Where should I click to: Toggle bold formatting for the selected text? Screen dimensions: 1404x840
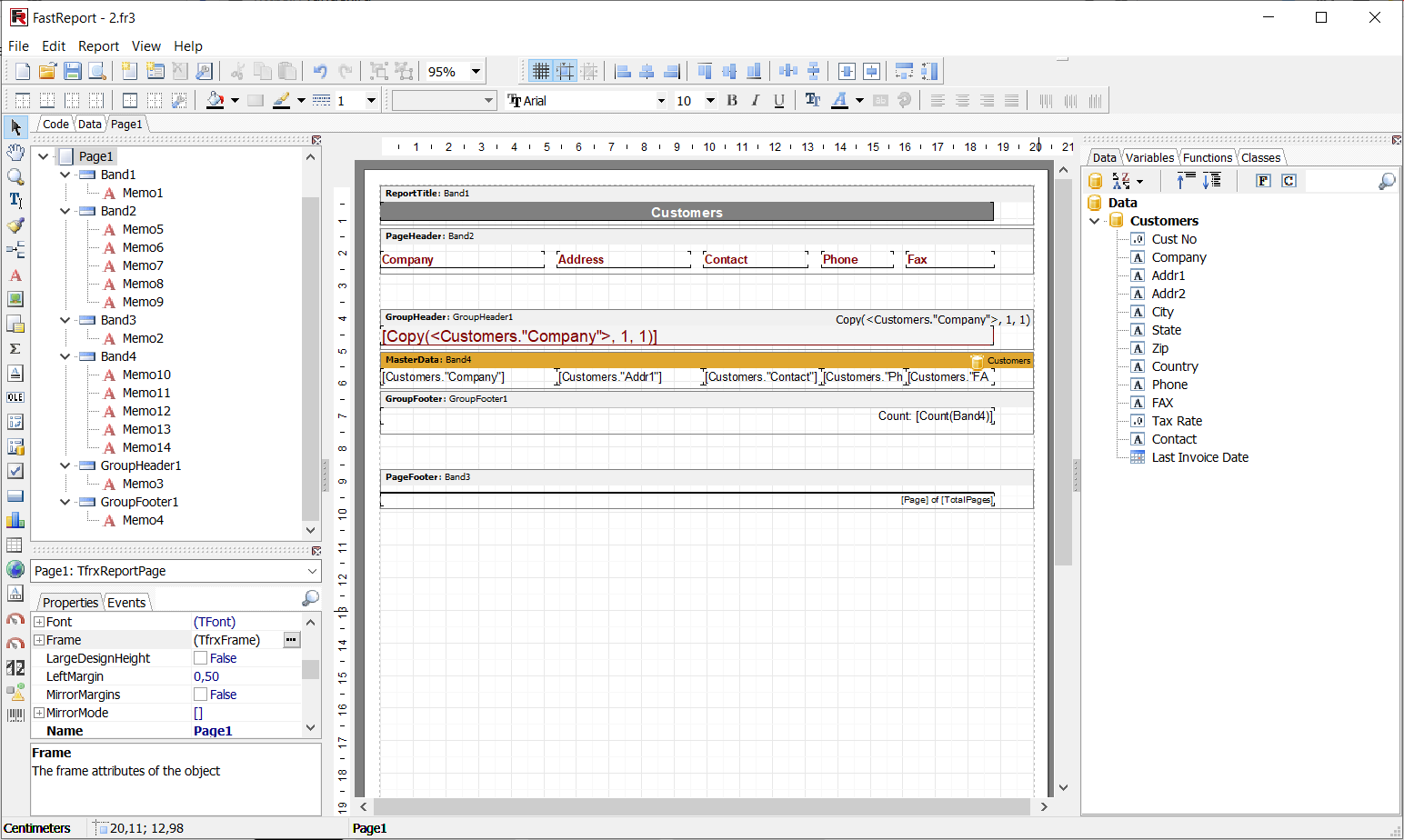tap(732, 100)
